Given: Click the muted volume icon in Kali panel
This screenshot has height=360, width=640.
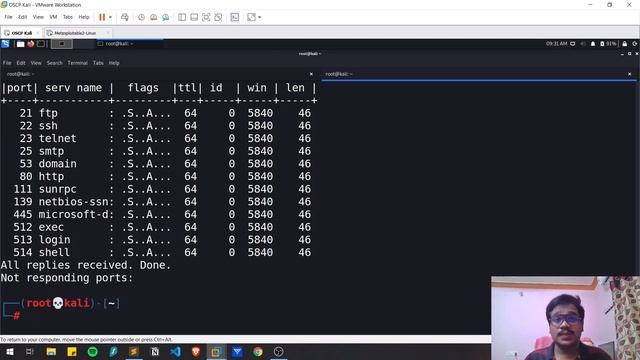Looking at the screenshot, I should tap(583, 44).
